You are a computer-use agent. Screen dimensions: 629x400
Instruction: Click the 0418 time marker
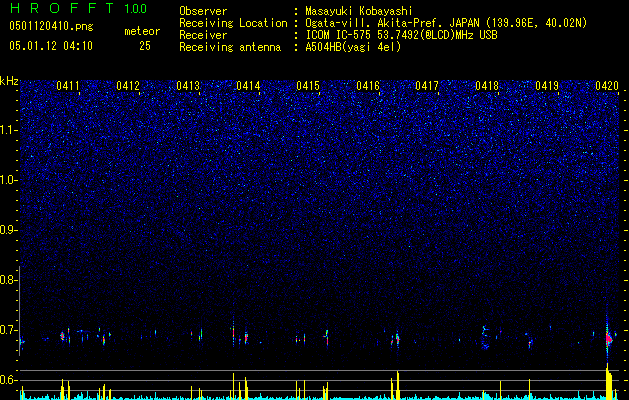click(x=487, y=86)
